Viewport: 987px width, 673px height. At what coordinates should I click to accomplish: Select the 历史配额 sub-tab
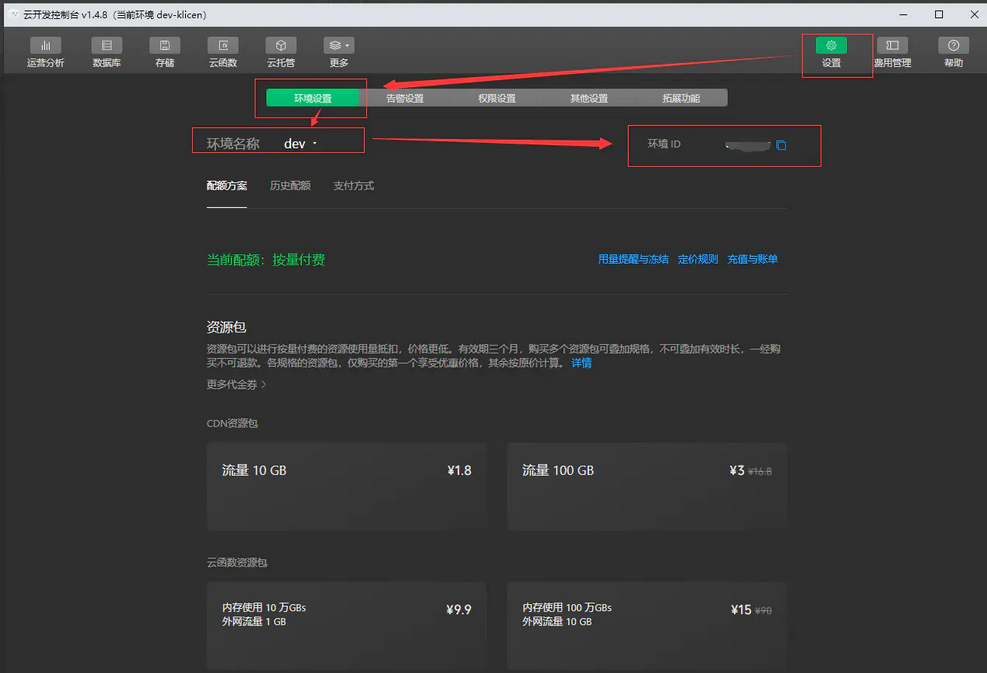290,186
